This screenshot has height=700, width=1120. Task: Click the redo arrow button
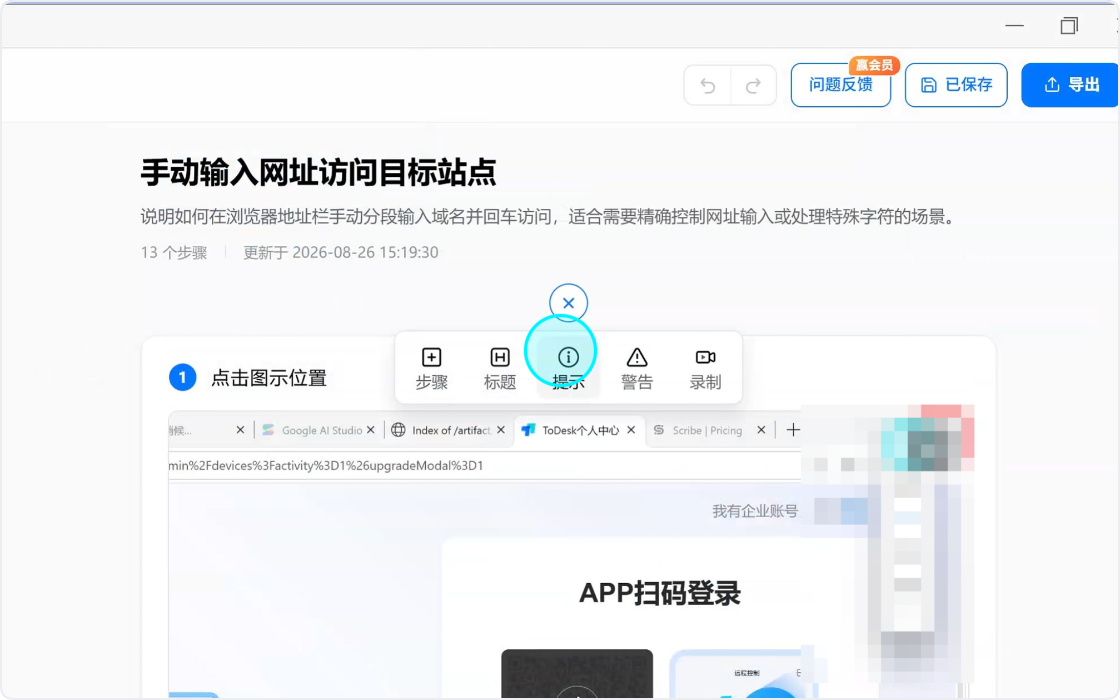pos(753,86)
